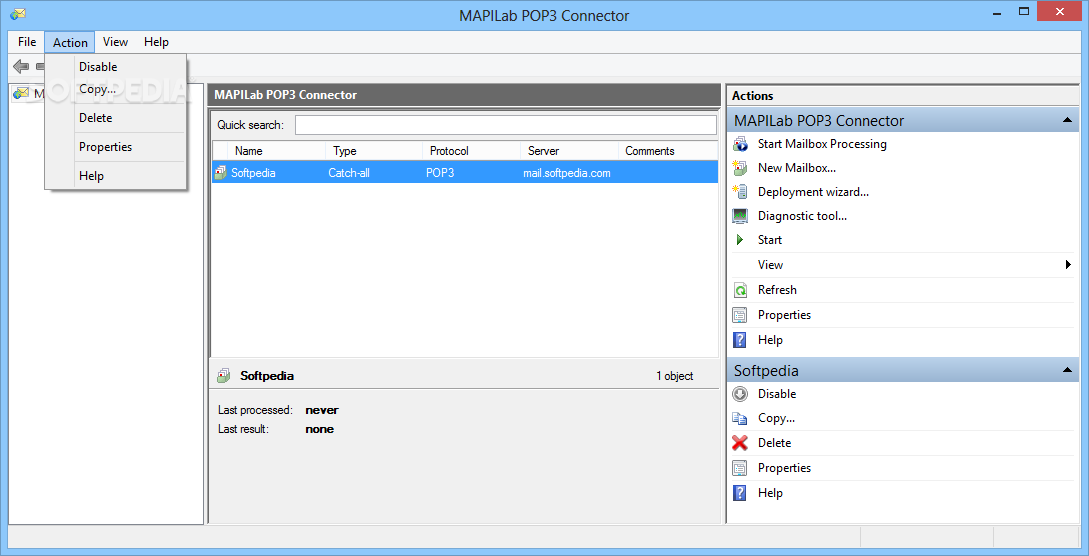Click the Last processed never value
The image size is (1089, 556).
click(322, 410)
